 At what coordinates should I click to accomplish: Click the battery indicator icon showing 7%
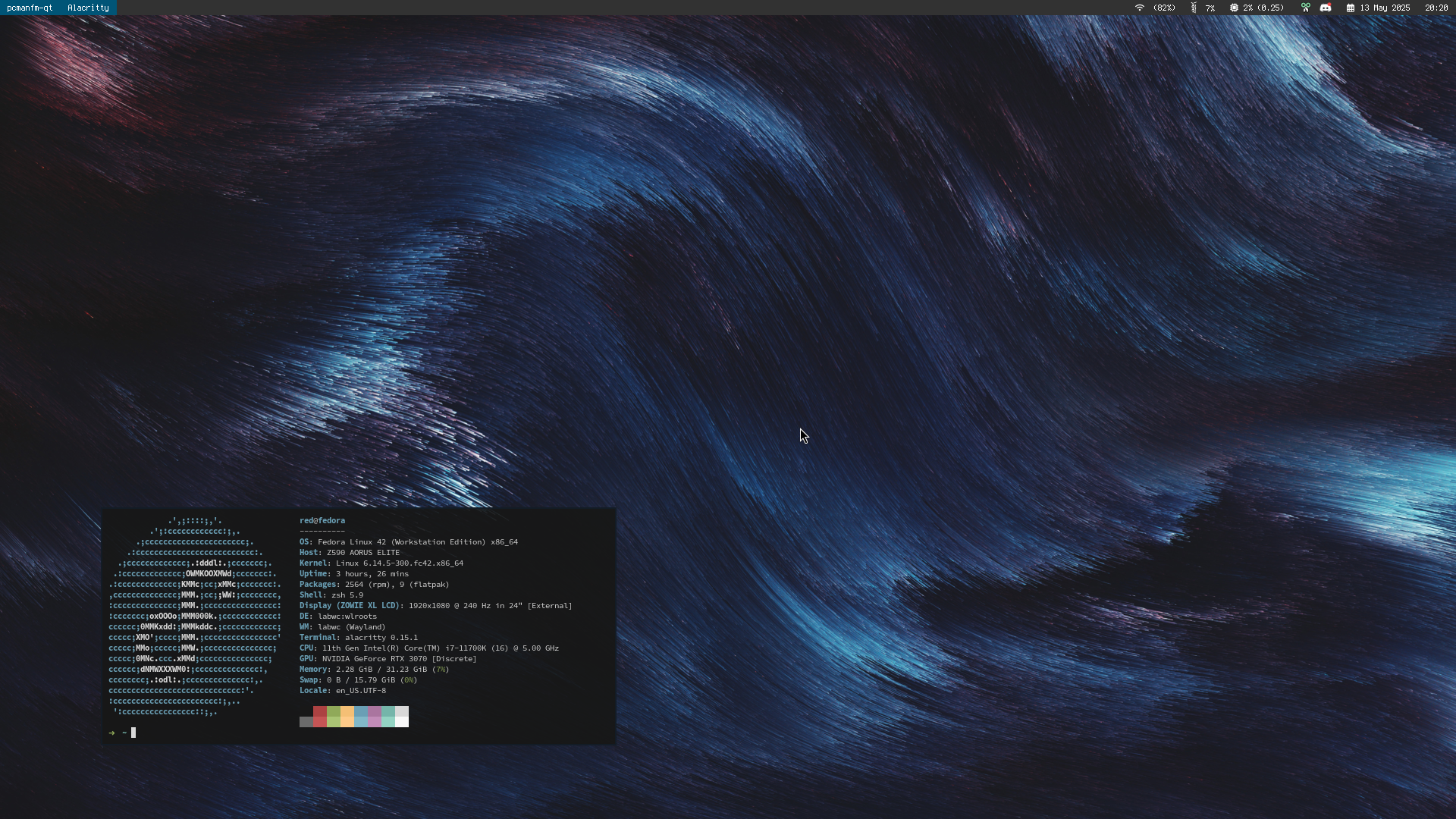[x=1194, y=8]
